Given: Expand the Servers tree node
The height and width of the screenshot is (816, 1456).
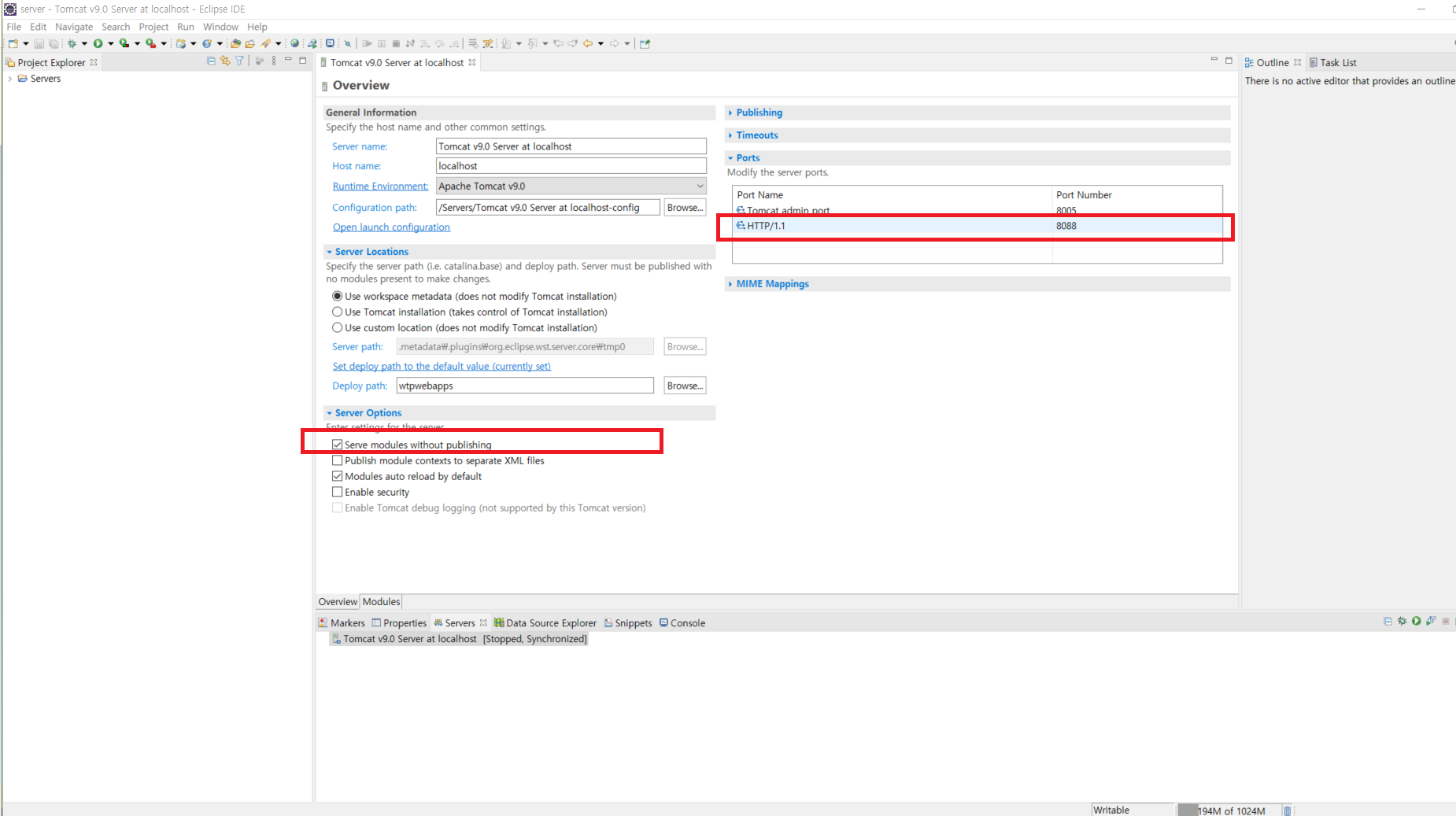Looking at the screenshot, I should tap(9, 79).
